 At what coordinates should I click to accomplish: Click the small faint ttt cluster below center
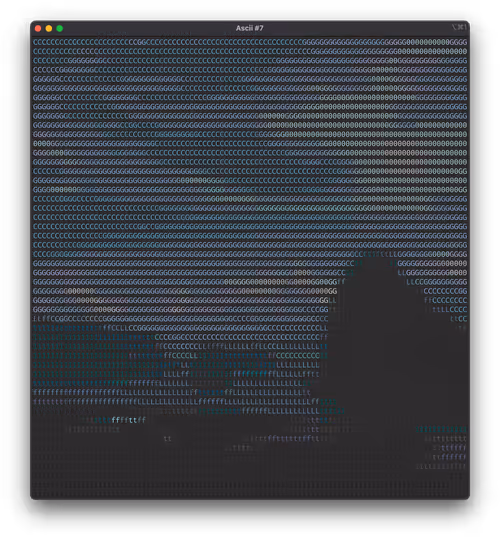coord(240,448)
